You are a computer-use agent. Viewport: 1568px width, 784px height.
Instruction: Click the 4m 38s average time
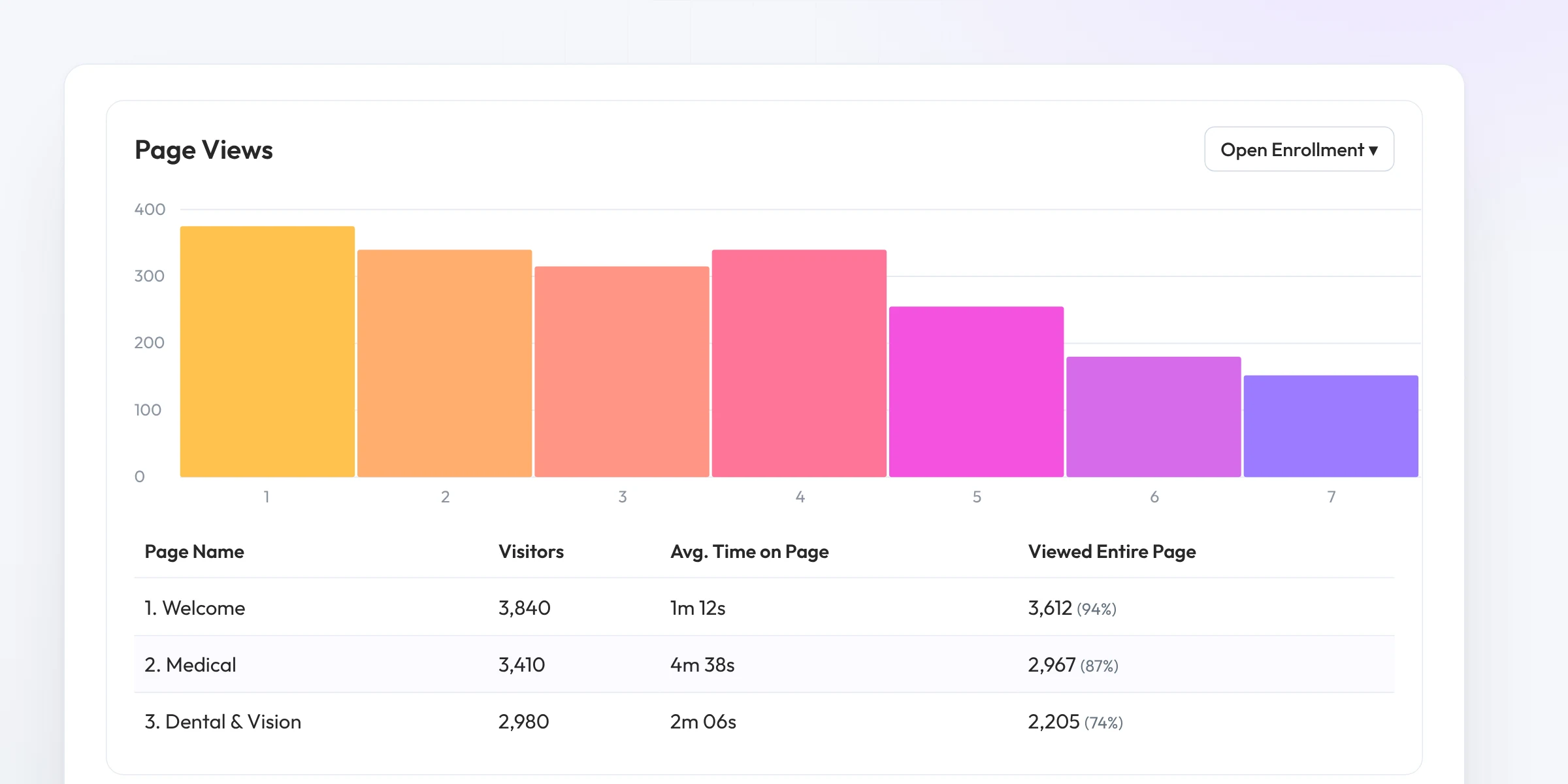click(x=702, y=665)
